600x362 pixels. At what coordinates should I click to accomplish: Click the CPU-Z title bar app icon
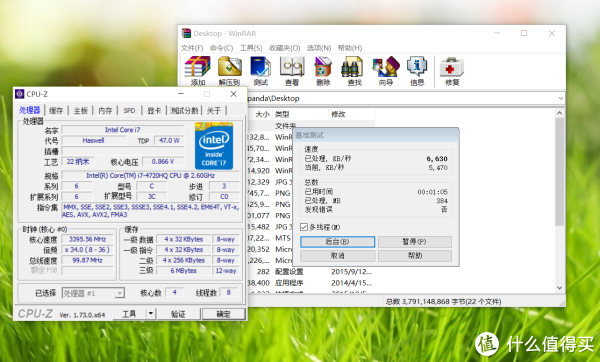20,94
